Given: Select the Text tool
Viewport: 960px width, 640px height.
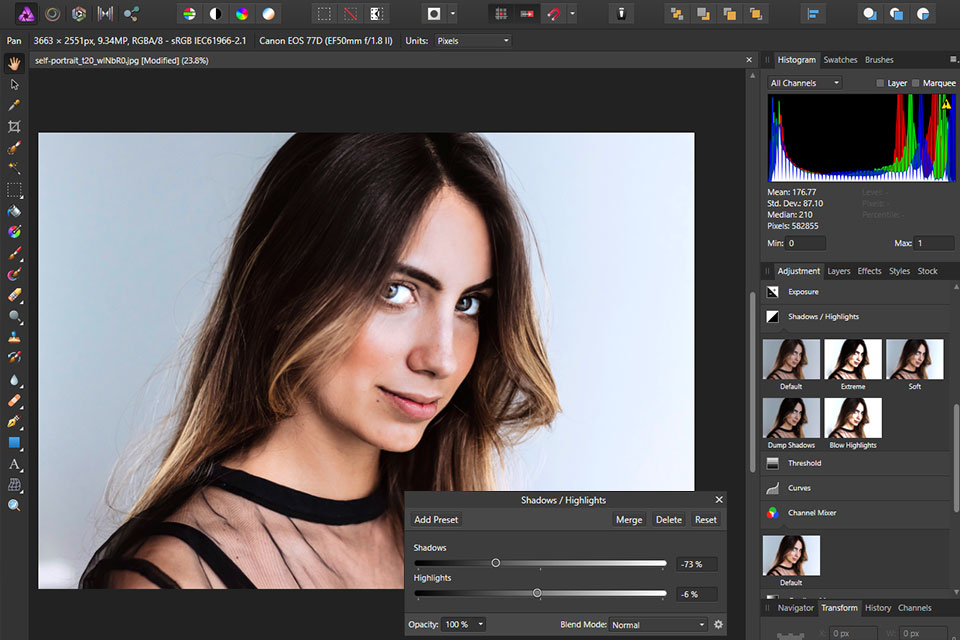Looking at the screenshot, I should tap(14, 464).
